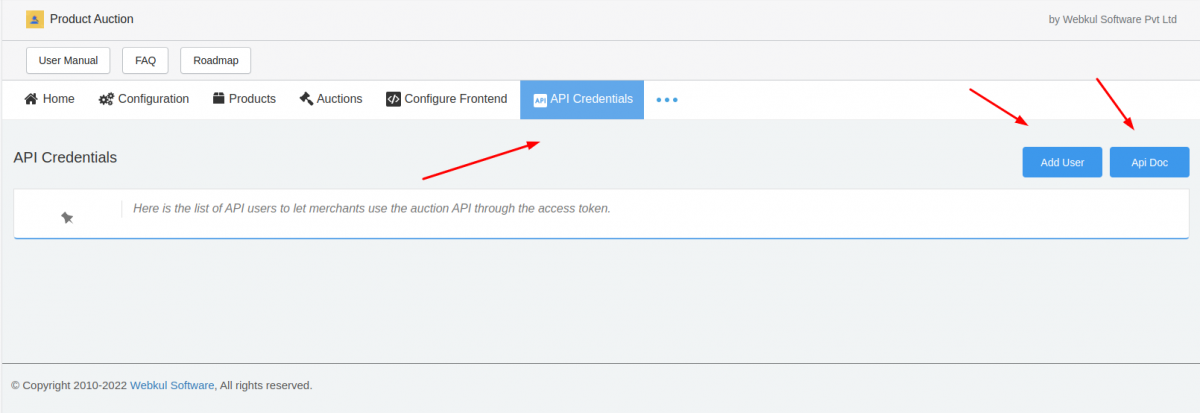Click the code icon beside Configure Frontend

pyautogui.click(x=393, y=99)
